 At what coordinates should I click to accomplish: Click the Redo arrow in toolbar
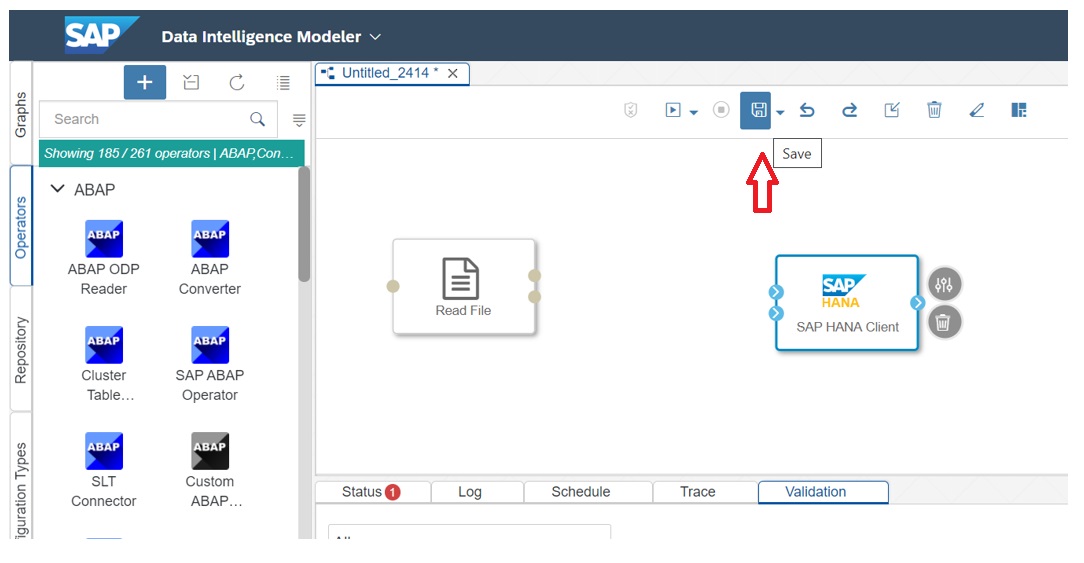point(849,110)
